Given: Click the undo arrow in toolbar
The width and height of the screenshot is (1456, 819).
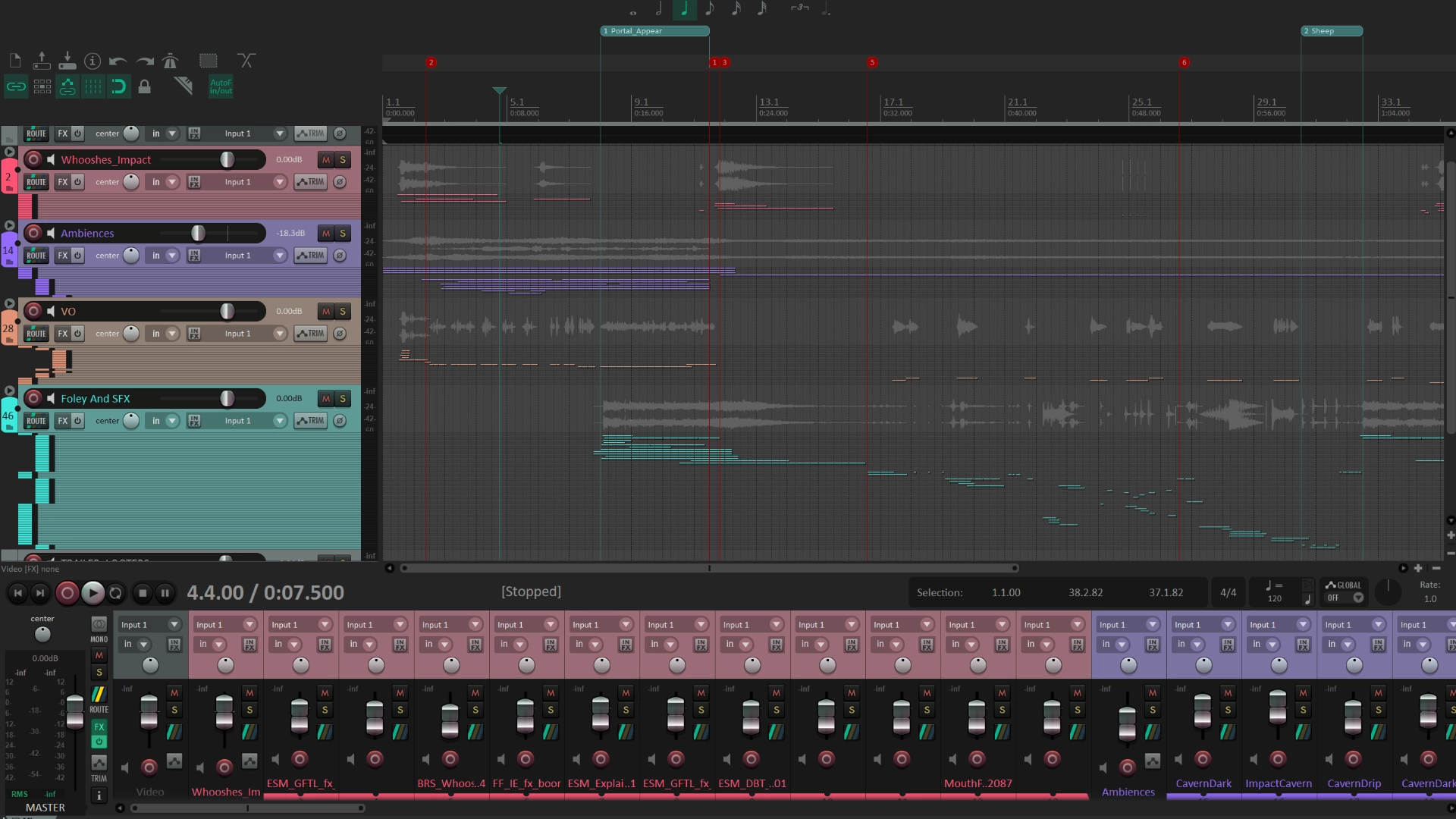Looking at the screenshot, I should [x=118, y=61].
